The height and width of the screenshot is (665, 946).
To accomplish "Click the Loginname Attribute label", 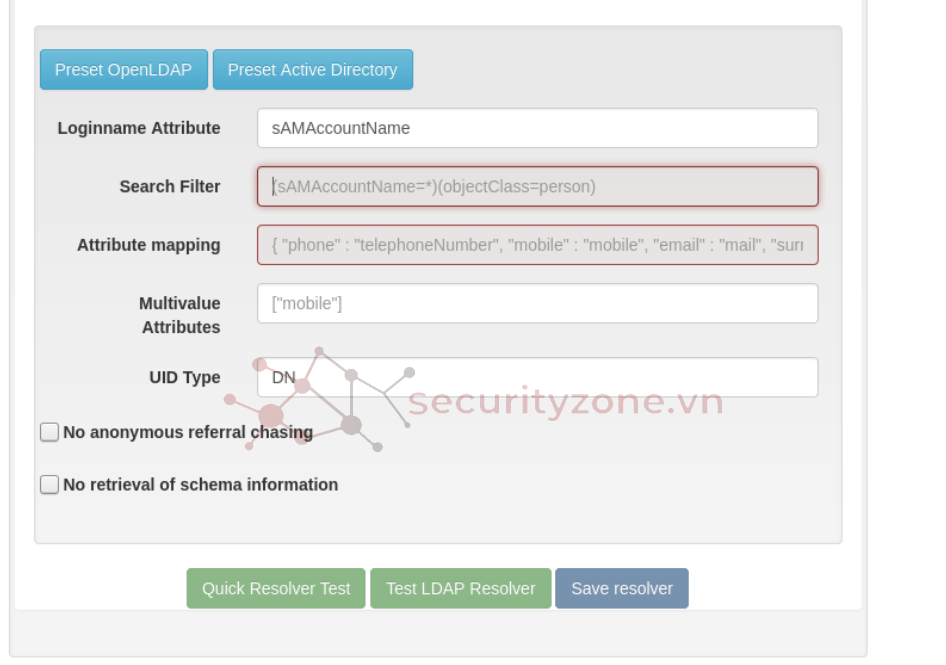I will pos(139,128).
